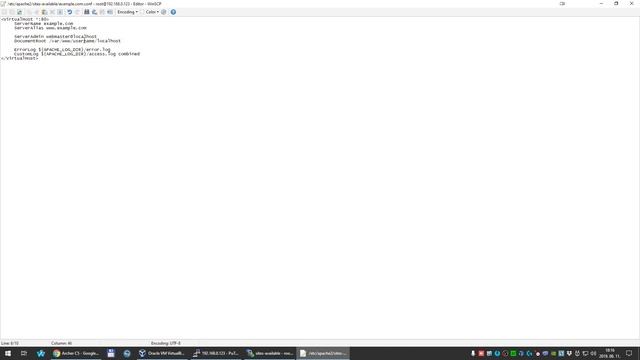640x360 pixels.
Task: Click the DocumentRoot path line
Action: click(67, 41)
